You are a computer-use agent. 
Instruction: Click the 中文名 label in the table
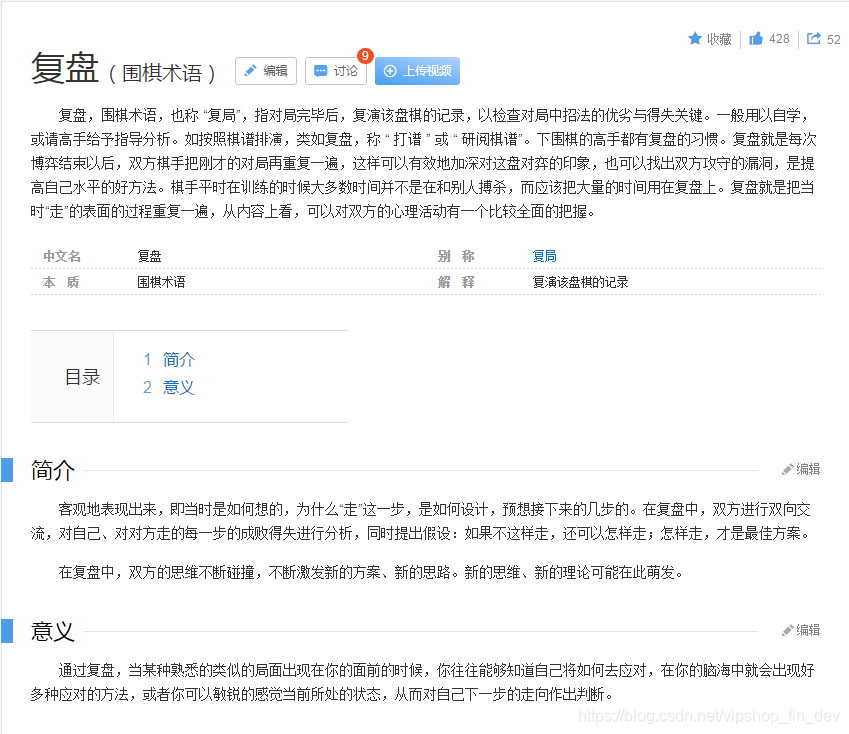point(62,256)
